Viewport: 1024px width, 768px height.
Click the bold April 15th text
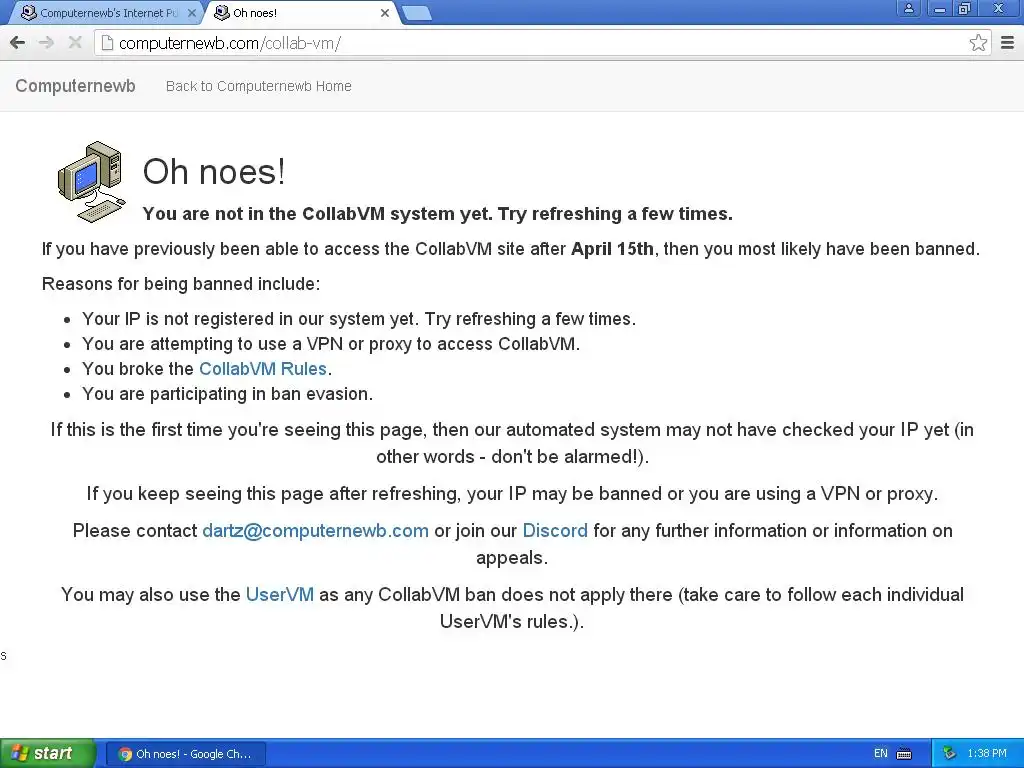point(612,249)
